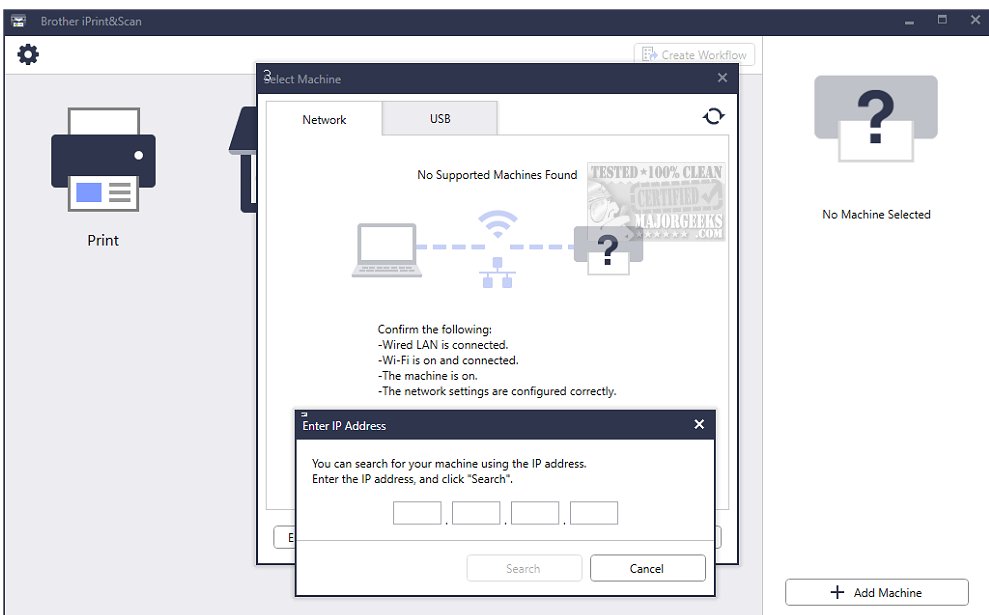Close the Select Machine dialog
This screenshot has width=989, height=615.
click(722, 78)
